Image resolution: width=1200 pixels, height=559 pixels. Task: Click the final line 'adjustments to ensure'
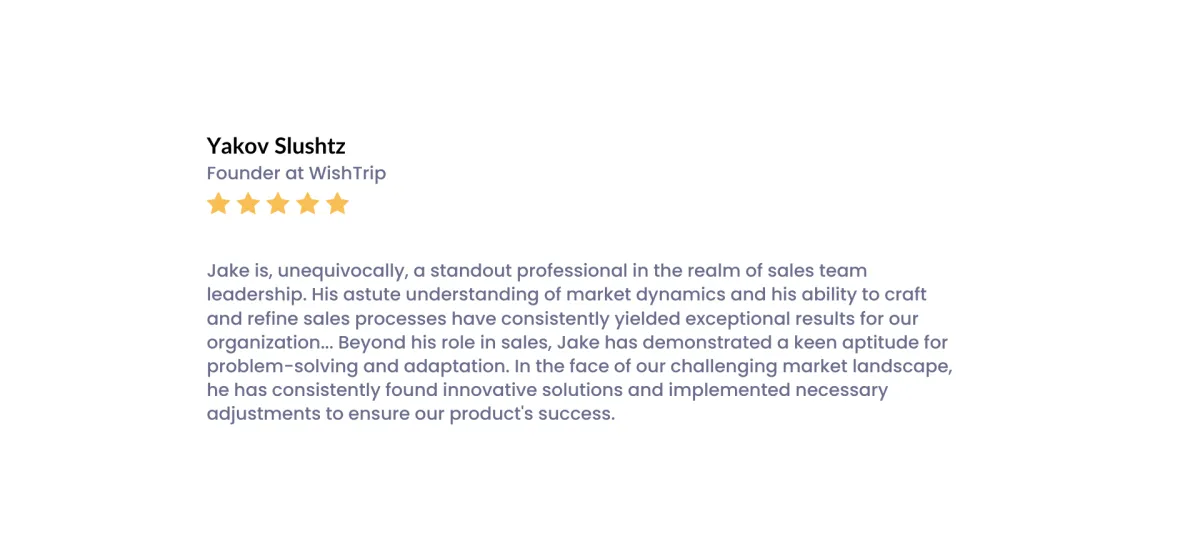[411, 414]
